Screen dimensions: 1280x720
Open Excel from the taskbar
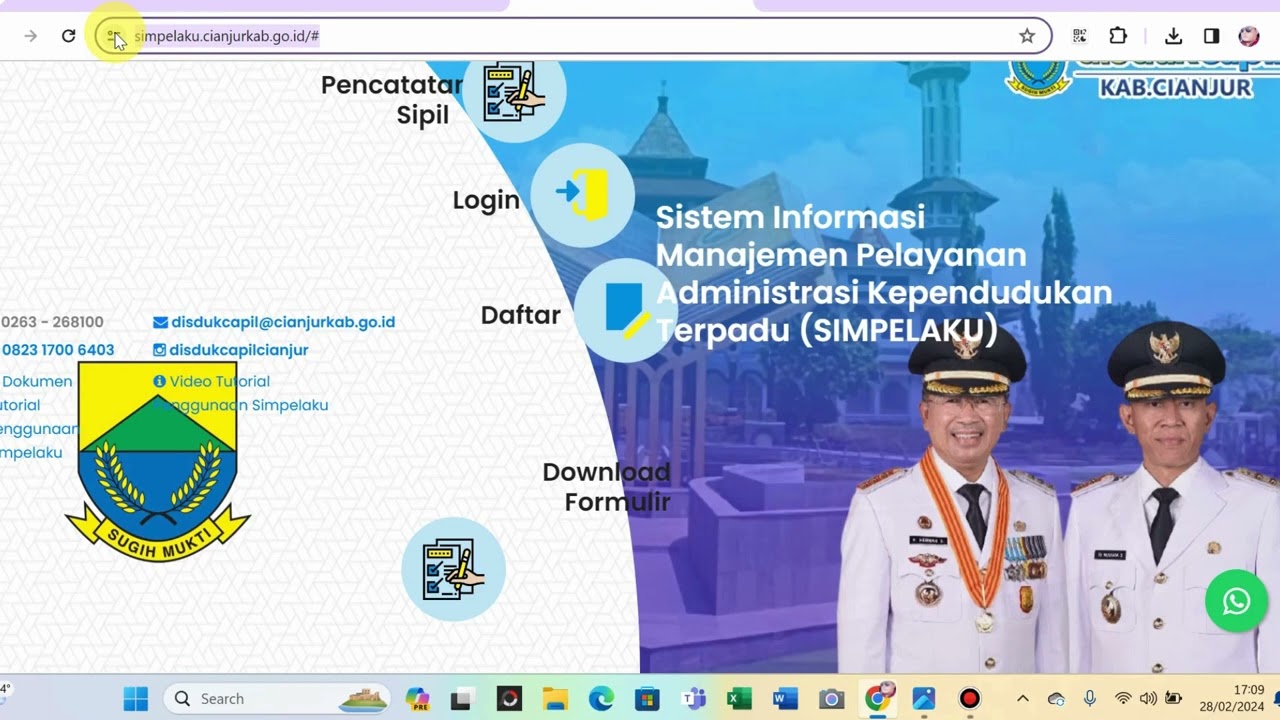[x=739, y=699]
